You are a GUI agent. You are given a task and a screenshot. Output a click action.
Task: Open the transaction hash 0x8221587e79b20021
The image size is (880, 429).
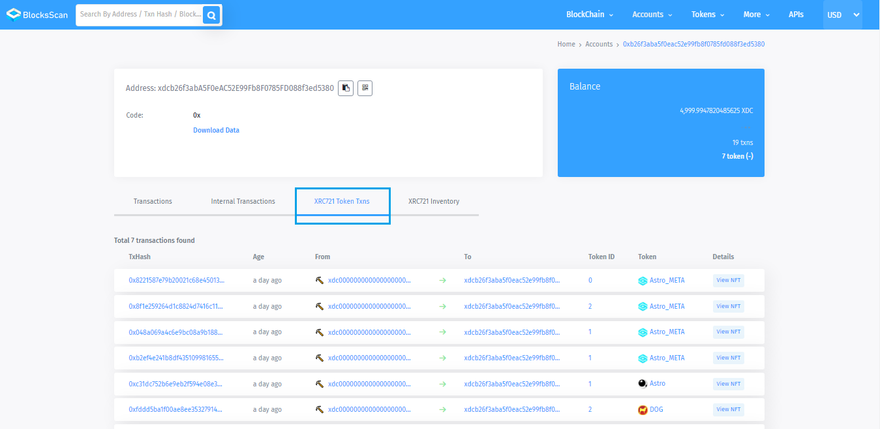coord(176,281)
